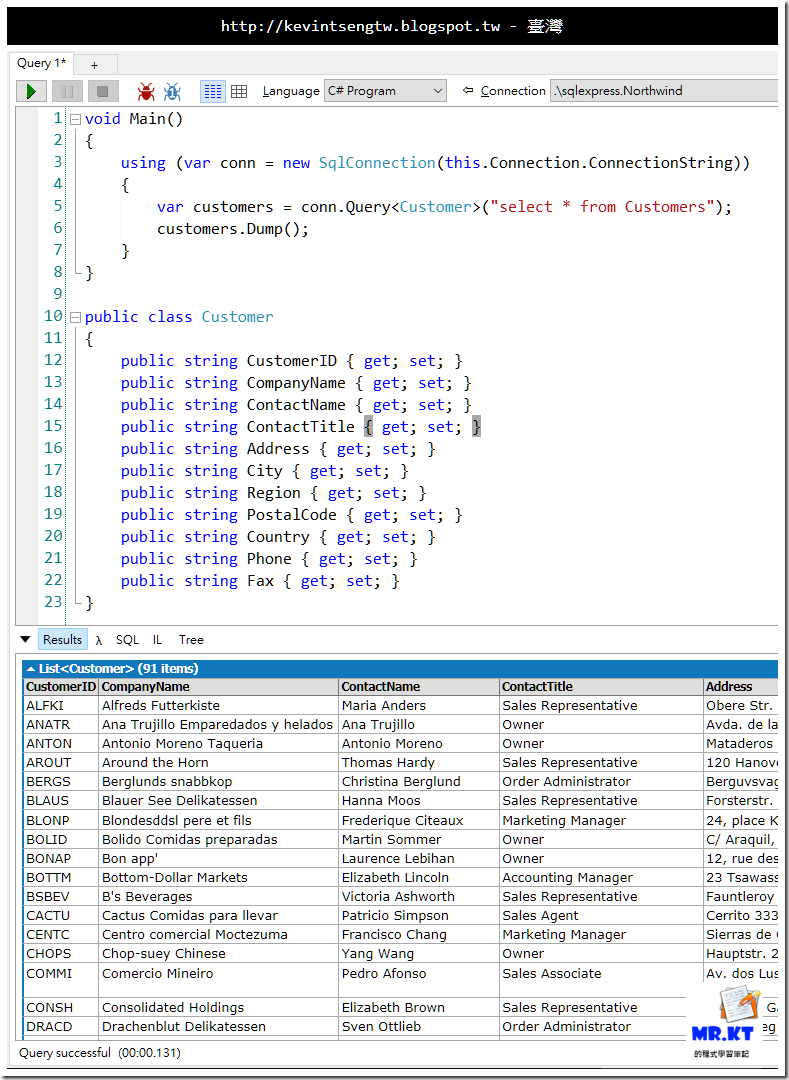Click the Around the Horn cell
The width and height of the screenshot is (789, 1080).
(219, 762)
